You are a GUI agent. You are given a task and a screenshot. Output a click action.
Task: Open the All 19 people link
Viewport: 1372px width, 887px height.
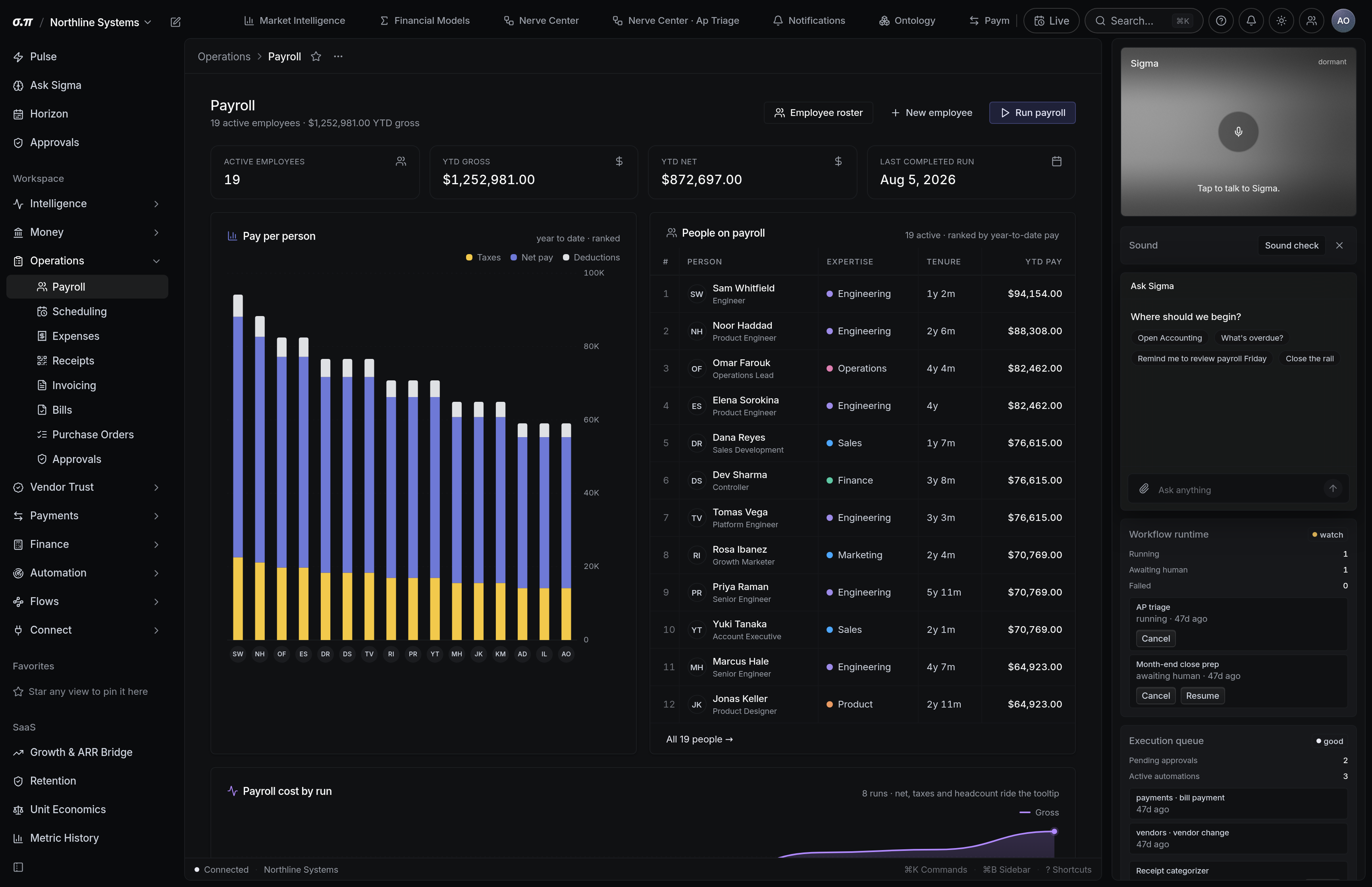699,739
